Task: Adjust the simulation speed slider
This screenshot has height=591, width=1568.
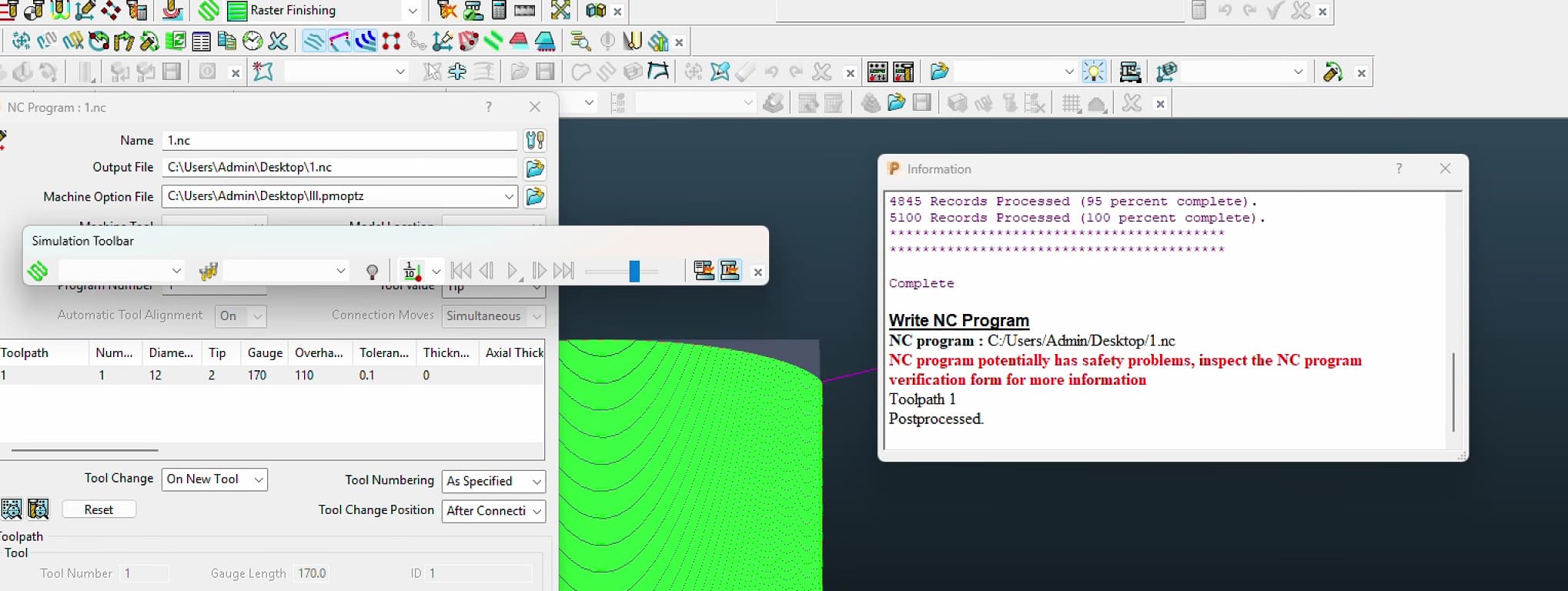Action: (634, 271)
